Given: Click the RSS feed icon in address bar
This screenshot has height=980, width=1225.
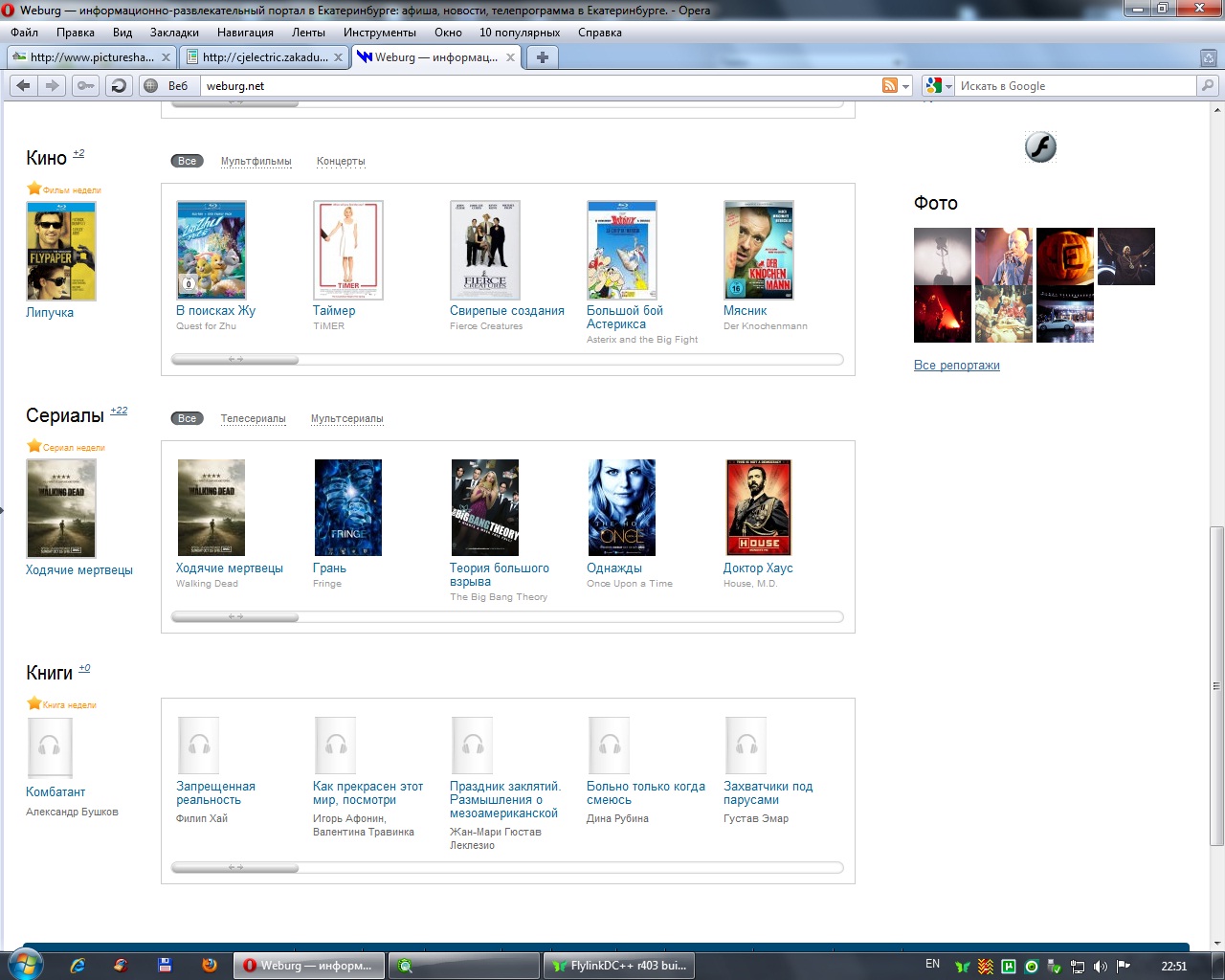Looking at the screenshot, I should tap(890, 85).
